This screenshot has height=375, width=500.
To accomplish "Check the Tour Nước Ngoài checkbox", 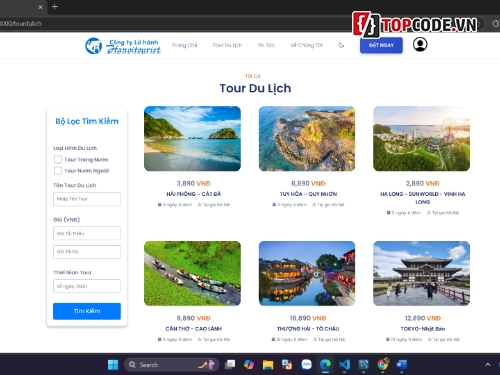I will tap(58, 171).
